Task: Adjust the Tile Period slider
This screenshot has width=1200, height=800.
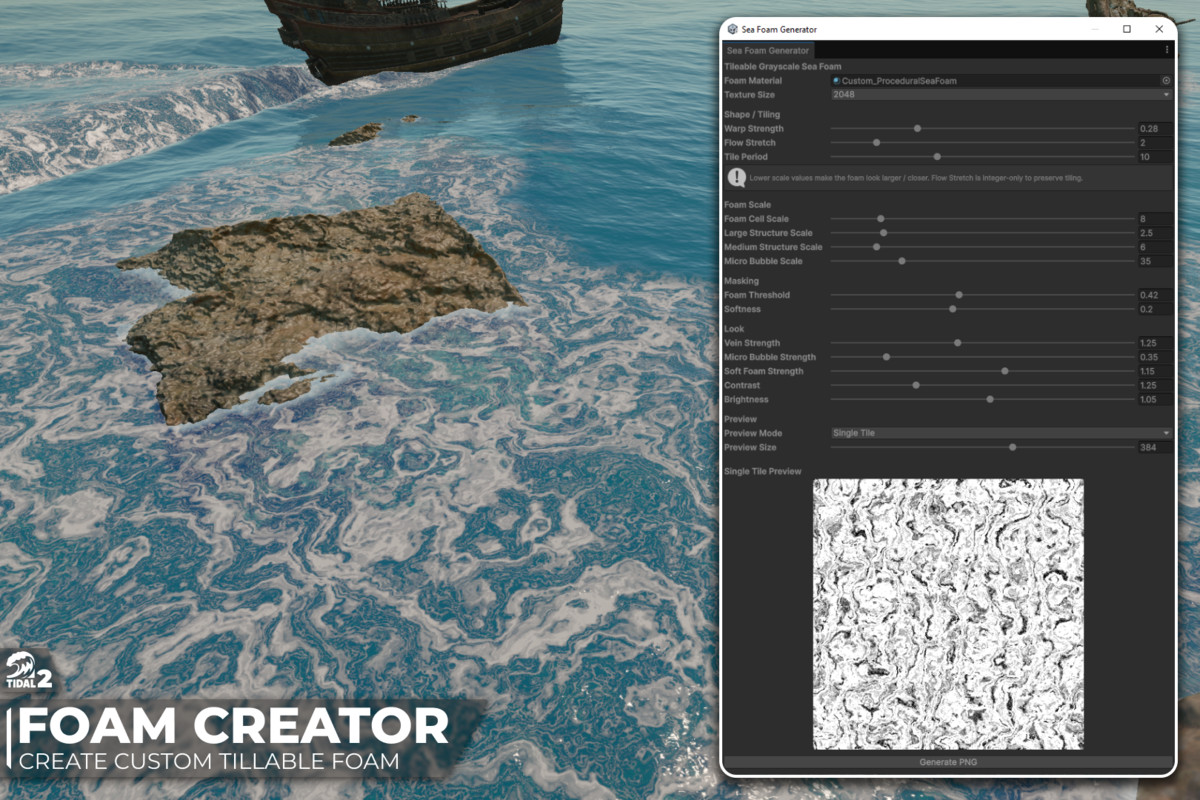Action: point(982,157)
